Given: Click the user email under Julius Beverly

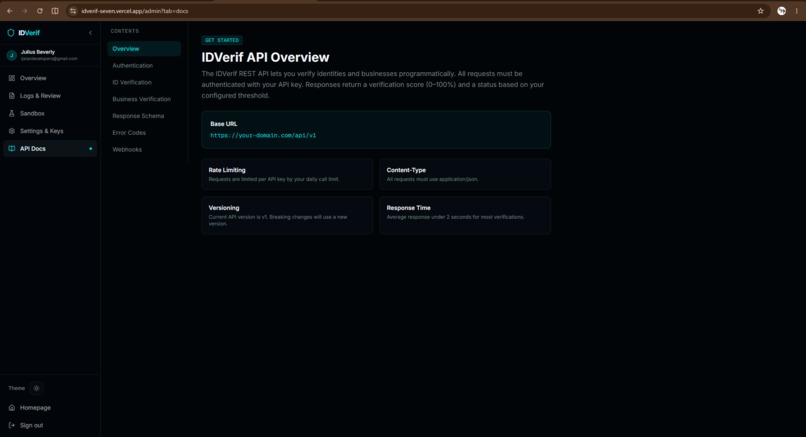Looking at the screenshot, I should [49, 59].
